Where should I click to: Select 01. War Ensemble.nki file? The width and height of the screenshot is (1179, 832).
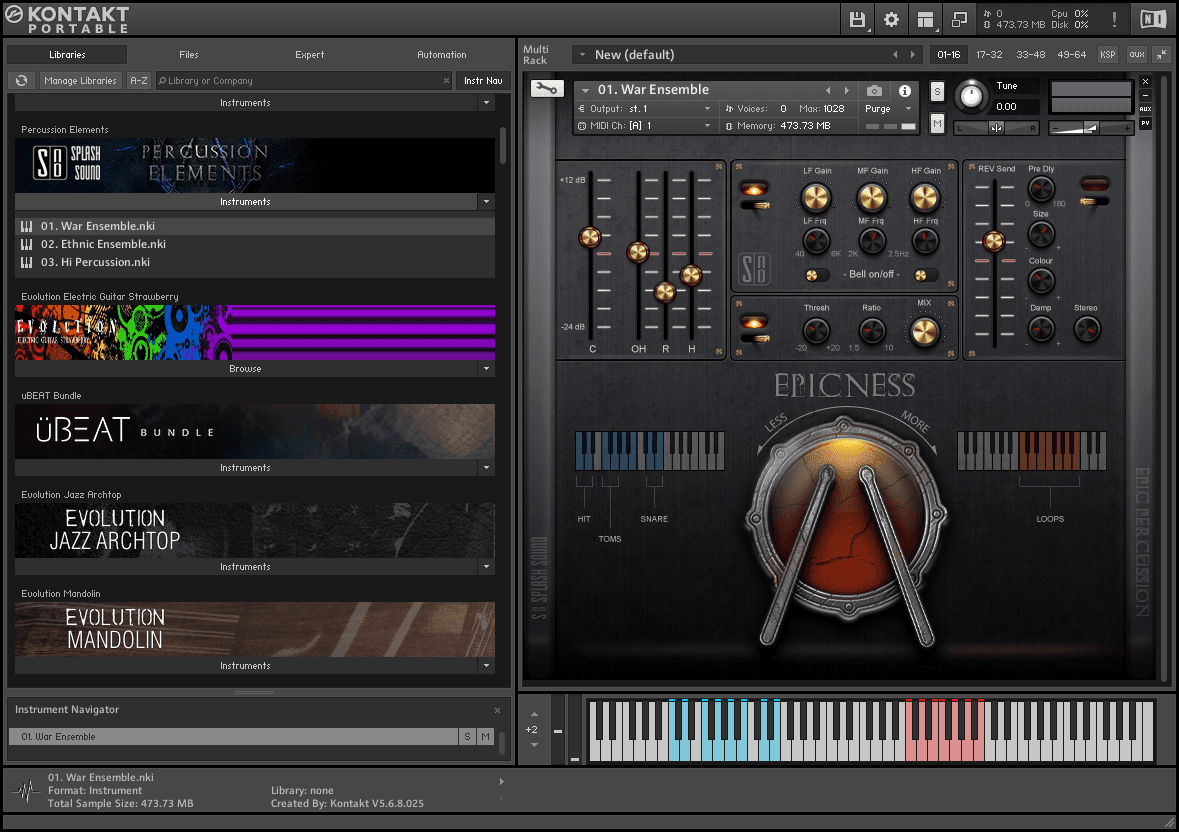255,226
